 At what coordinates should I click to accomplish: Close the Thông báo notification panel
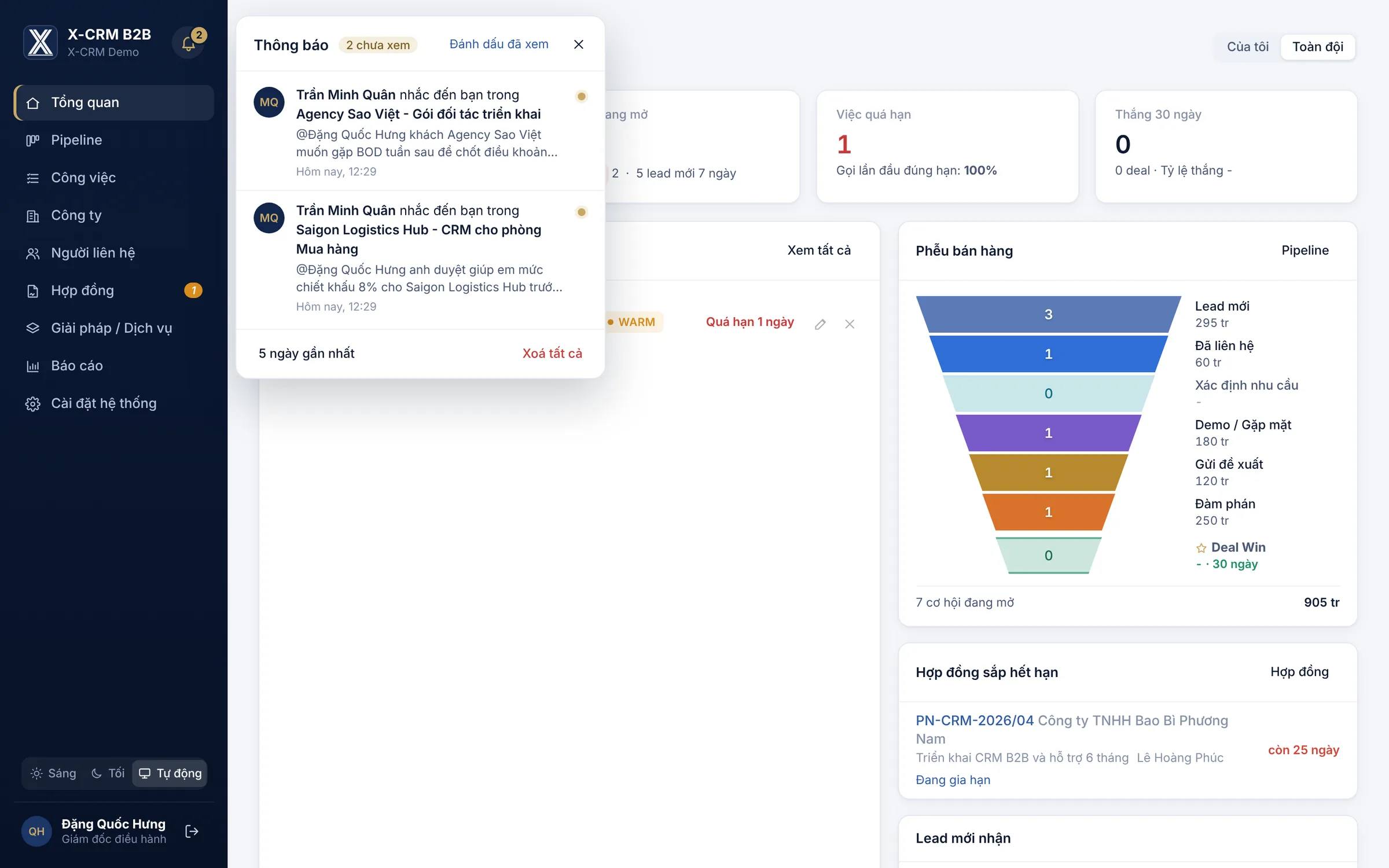pyautogui.click(x=578, y=45)
